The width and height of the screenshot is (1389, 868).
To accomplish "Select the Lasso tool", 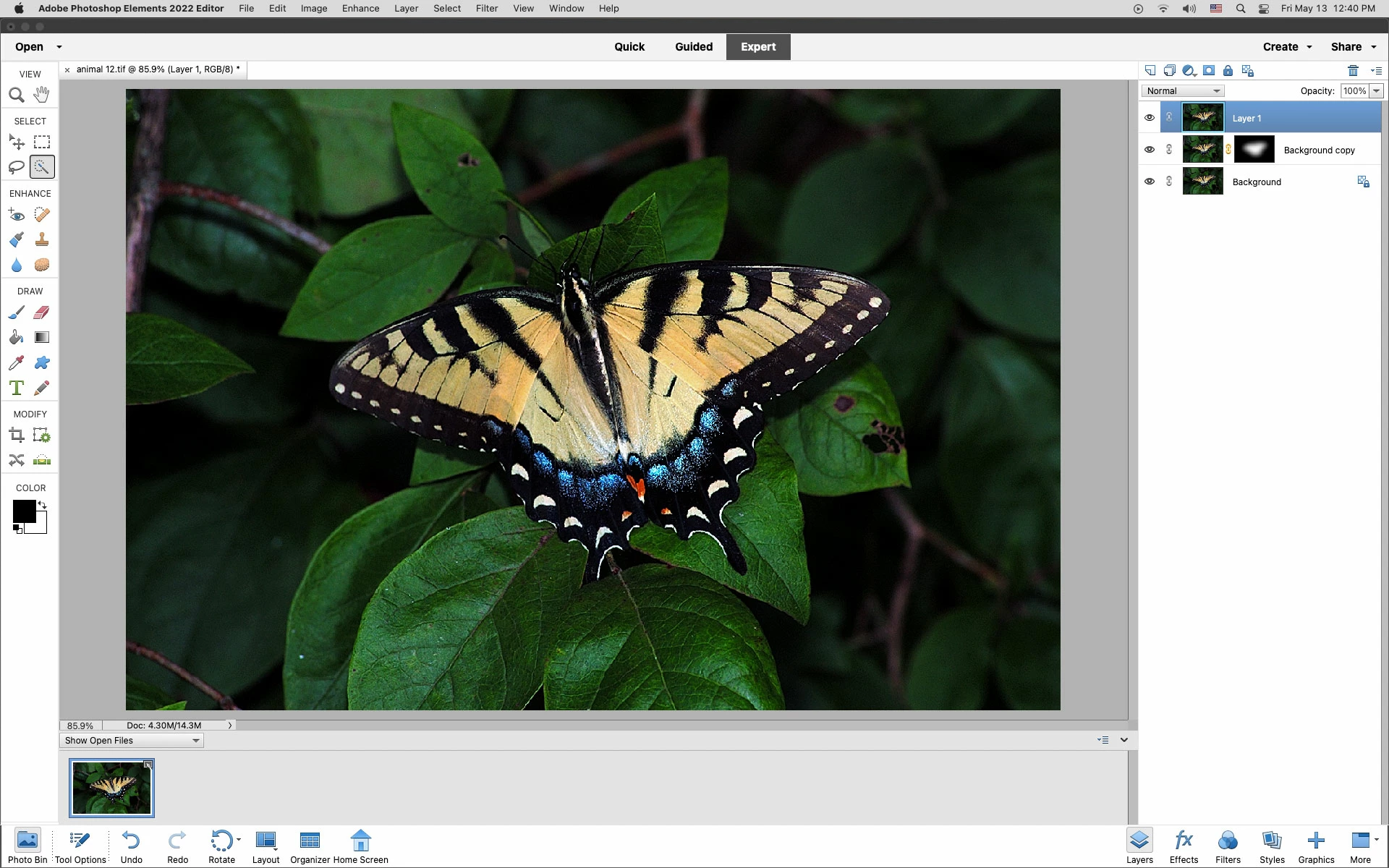I will click(17, 167).
